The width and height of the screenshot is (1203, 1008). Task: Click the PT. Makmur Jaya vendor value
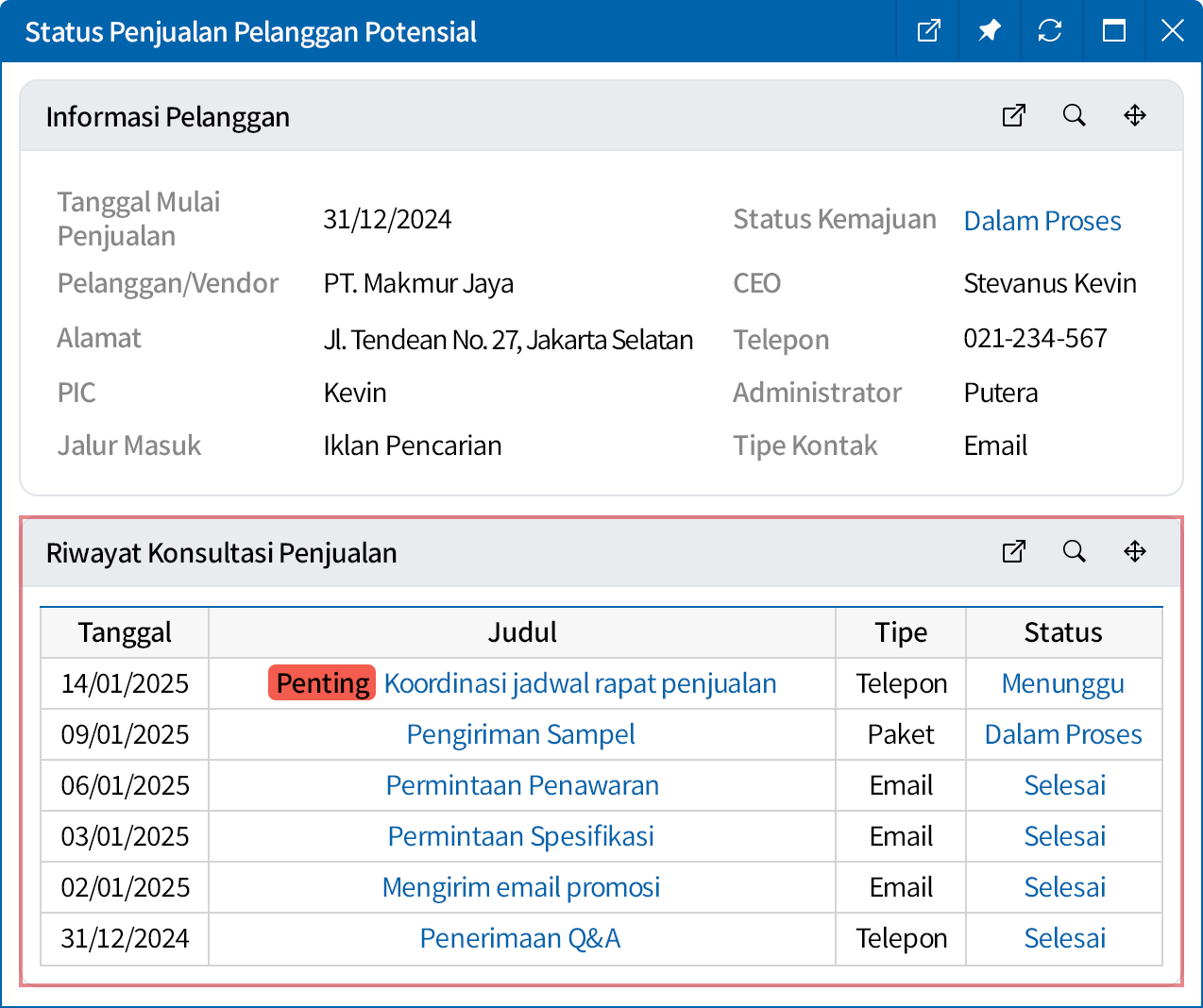tap(418, 283)
